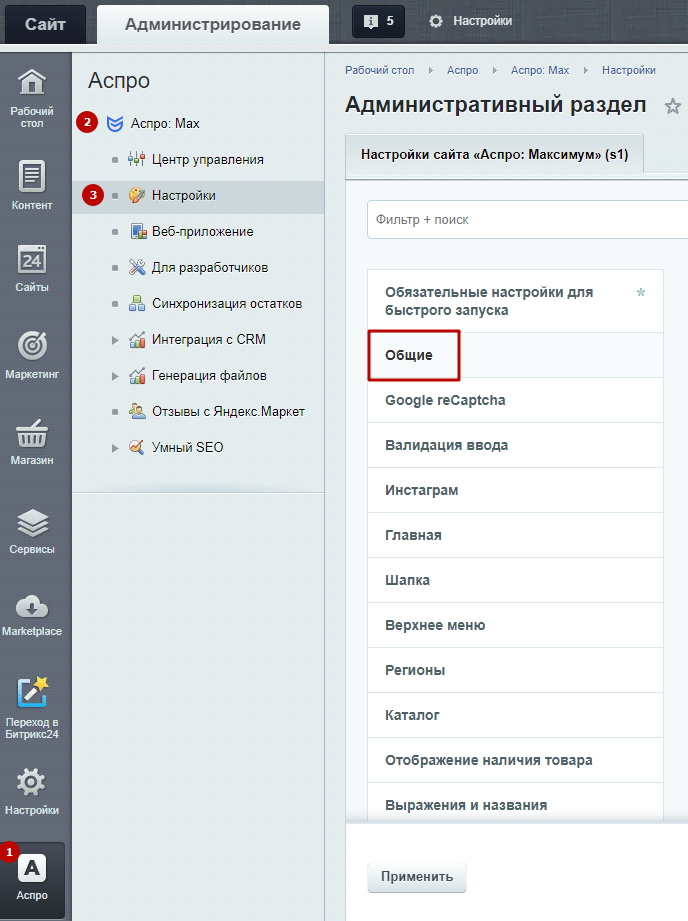Open the Инстаграм settings section
This screenshot has height=921, width=688.
tap(515, 490)
